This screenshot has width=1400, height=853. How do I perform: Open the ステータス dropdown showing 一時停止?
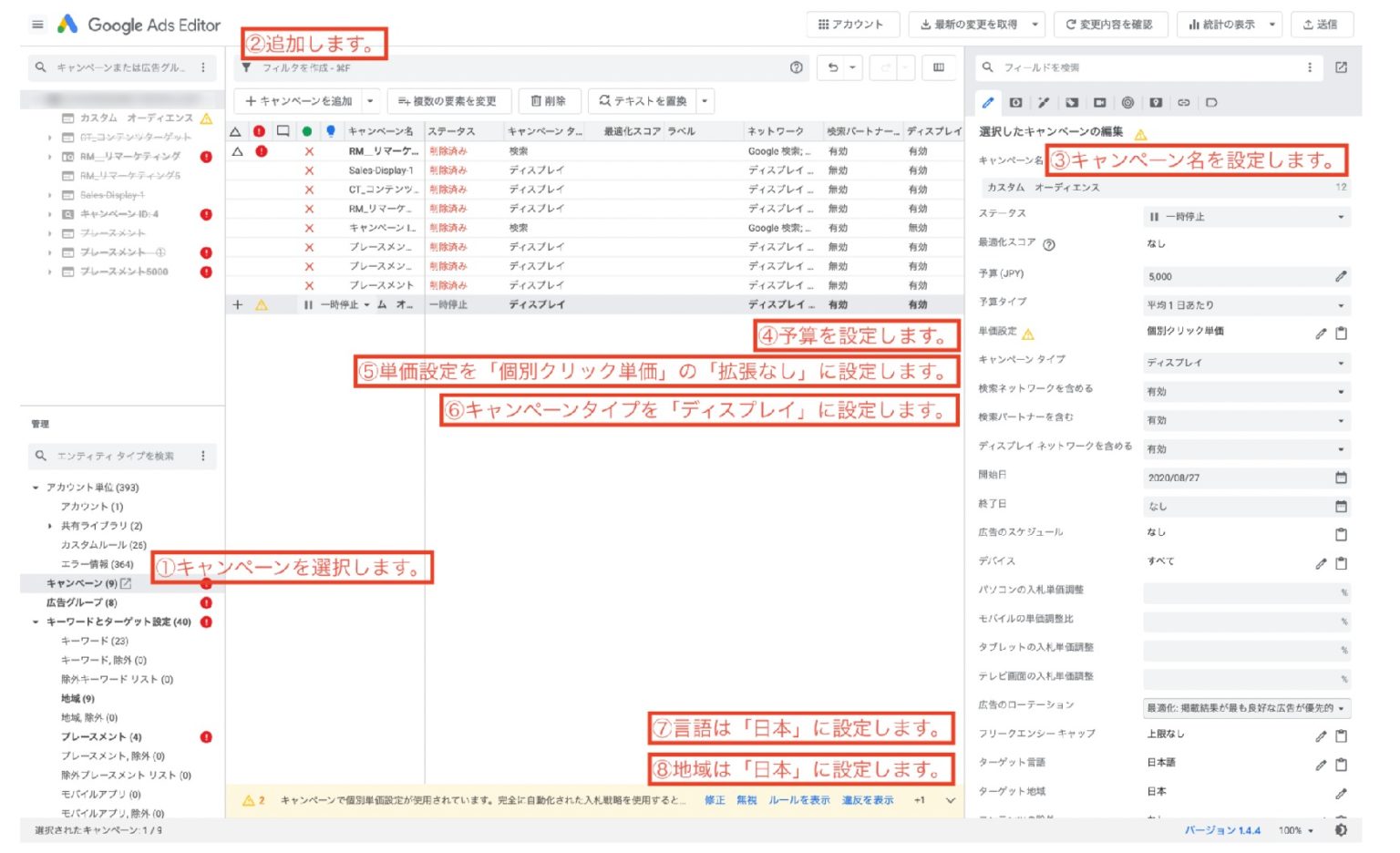click(1246, 217)
